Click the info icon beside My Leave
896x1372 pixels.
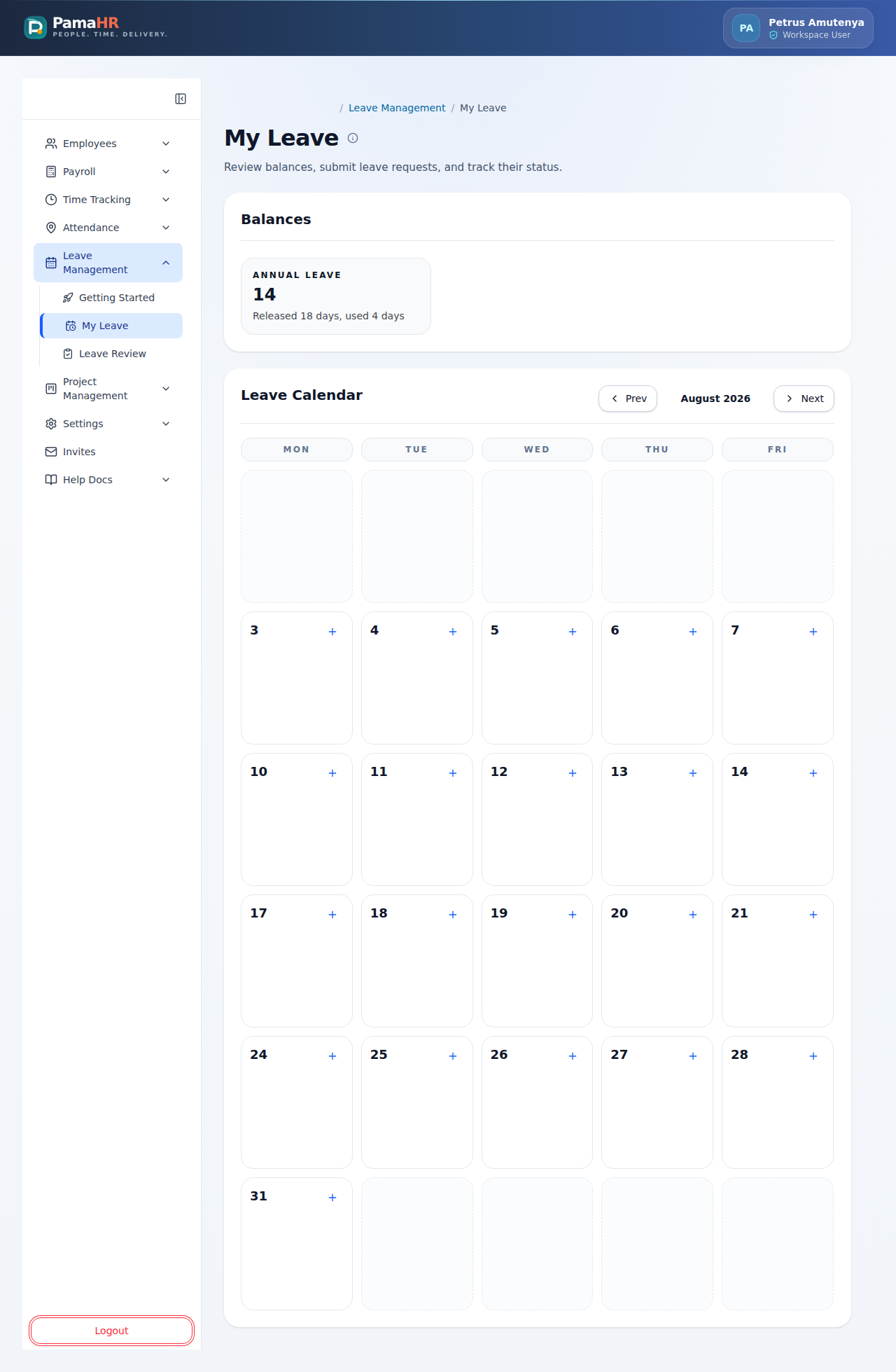(353, 138)
